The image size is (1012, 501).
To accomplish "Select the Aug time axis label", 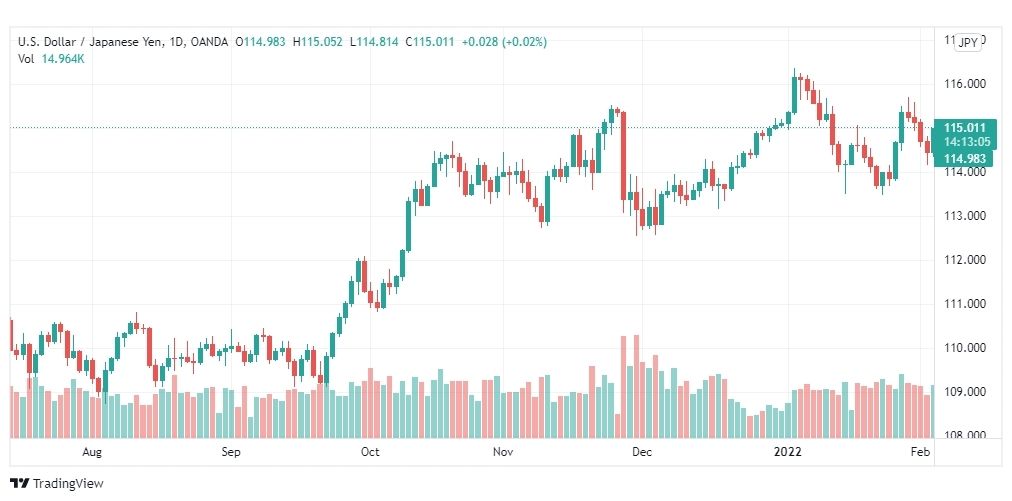I will coord(92,452).
